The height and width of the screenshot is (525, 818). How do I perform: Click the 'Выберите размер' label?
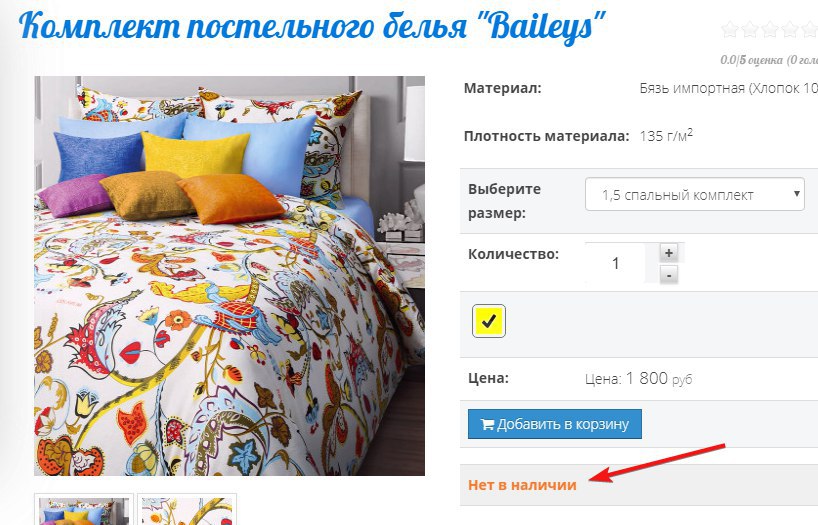pyautogui.click(x=504, y=201)
